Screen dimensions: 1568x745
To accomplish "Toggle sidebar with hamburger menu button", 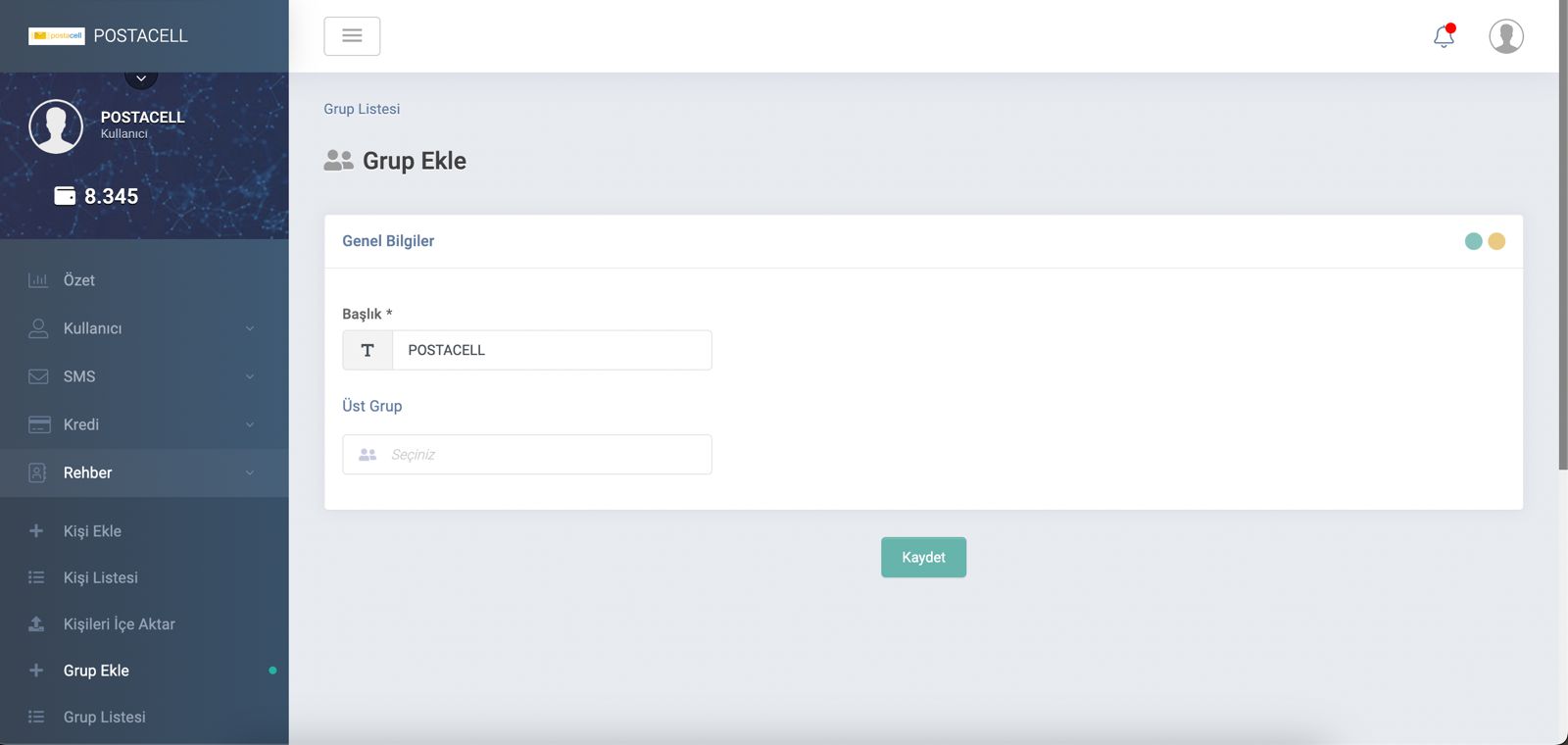I will [x=352, y=36].
